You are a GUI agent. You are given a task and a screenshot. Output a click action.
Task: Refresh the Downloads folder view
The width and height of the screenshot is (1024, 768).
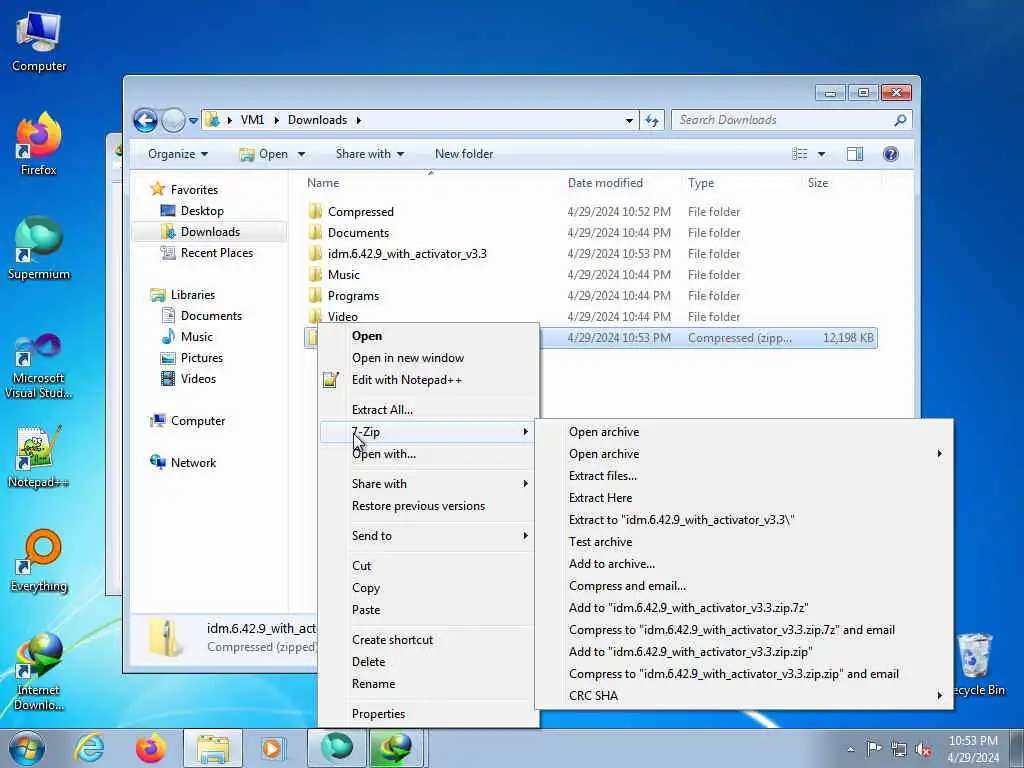pyautogui.click(x=652, y=120)
